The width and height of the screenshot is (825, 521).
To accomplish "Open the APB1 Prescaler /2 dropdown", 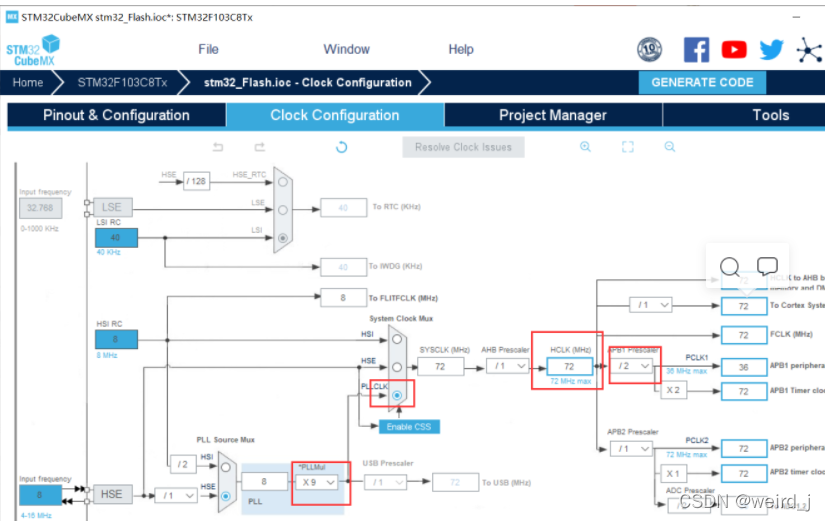I will (631, 366).
